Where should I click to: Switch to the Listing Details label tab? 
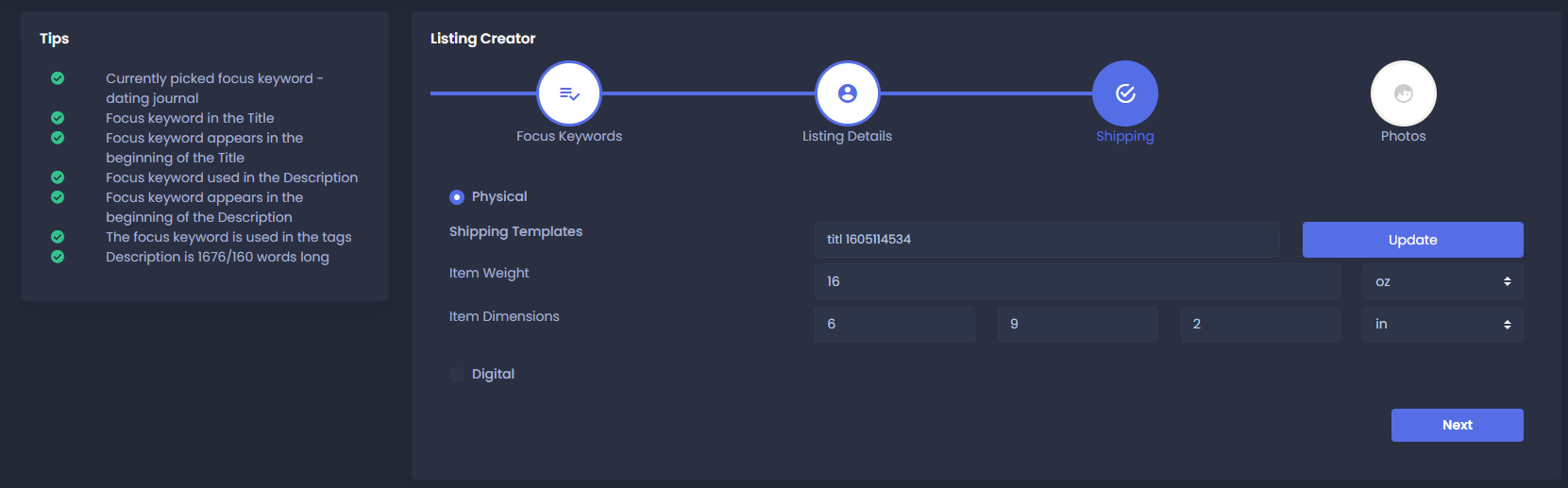point(847,136)
